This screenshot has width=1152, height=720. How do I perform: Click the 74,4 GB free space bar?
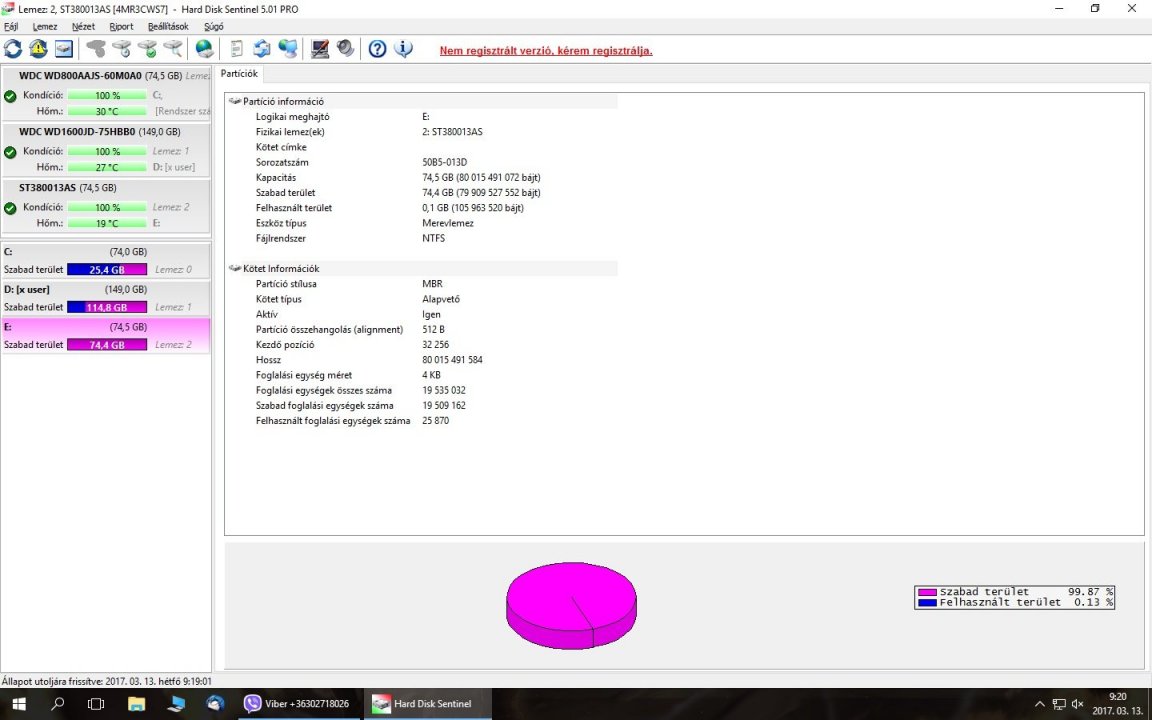point(107,345)
